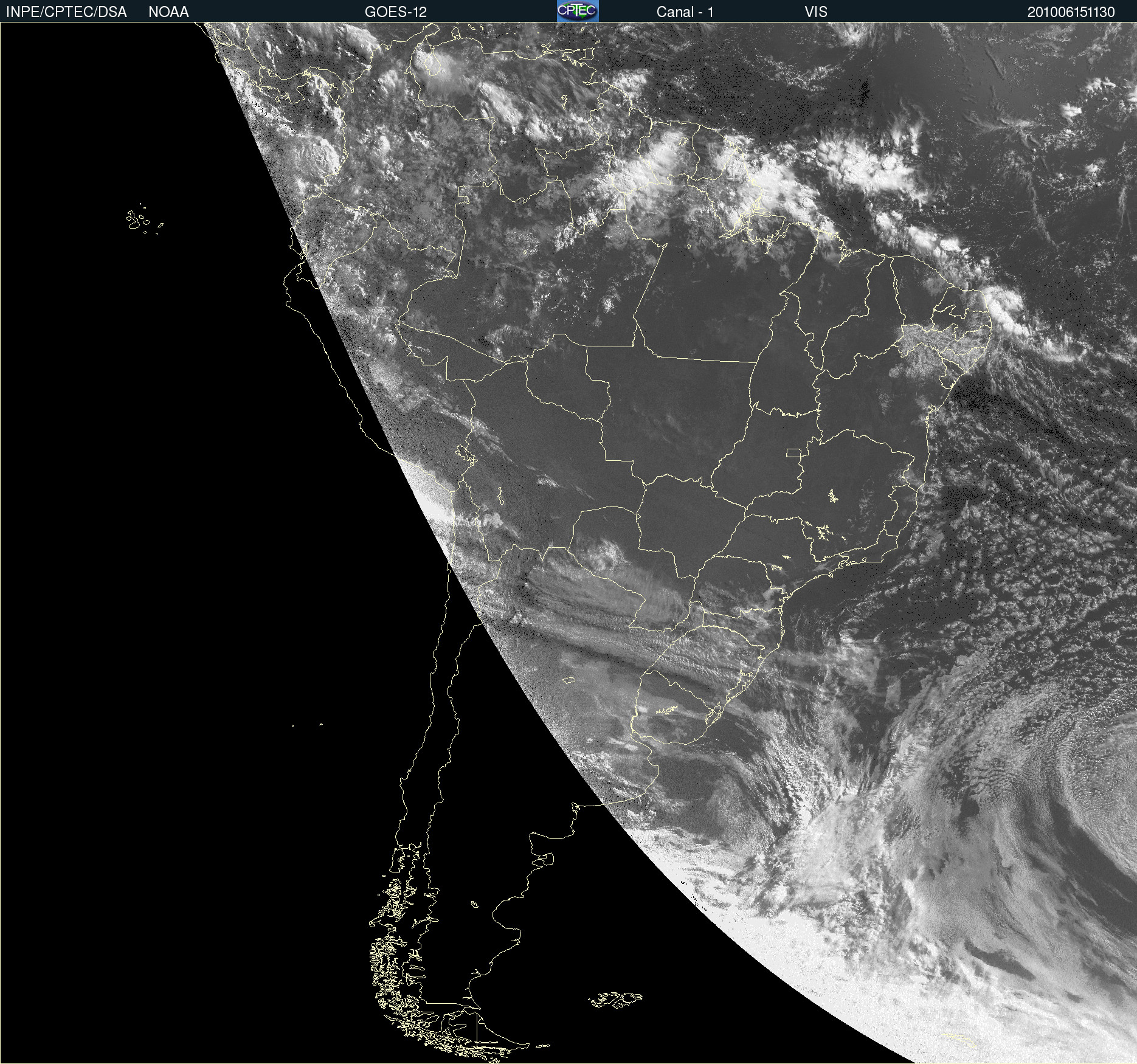The height and width of the screenshot is (1064, 1137).
Task: Select the GOES-12 satellite label
Action: pos(396,12)
